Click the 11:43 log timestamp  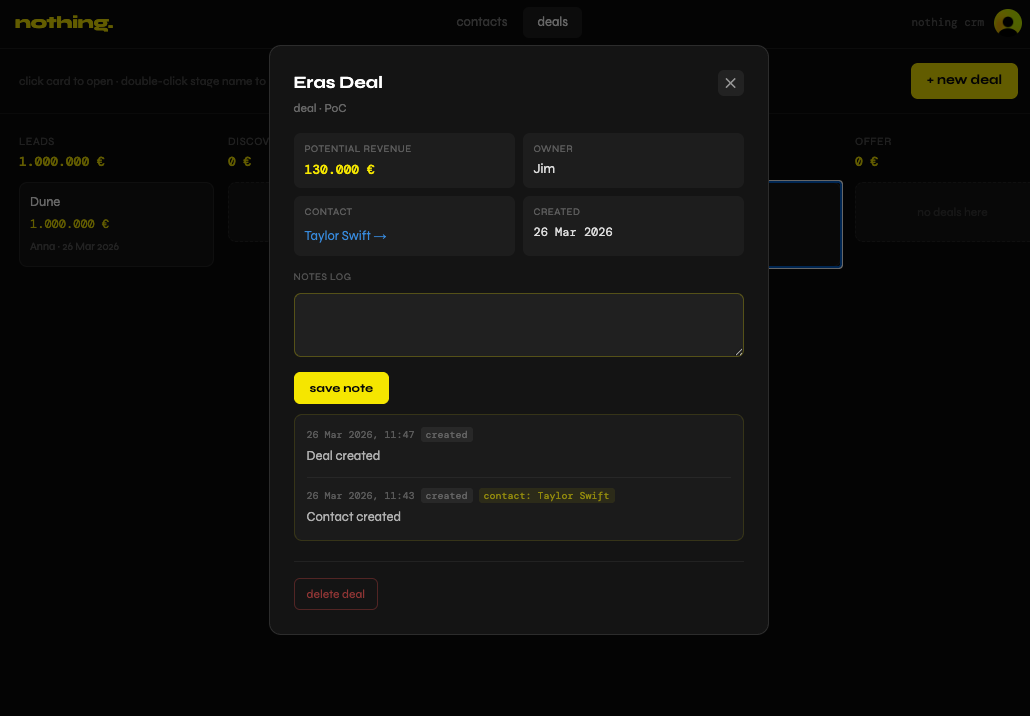[360, 496]
